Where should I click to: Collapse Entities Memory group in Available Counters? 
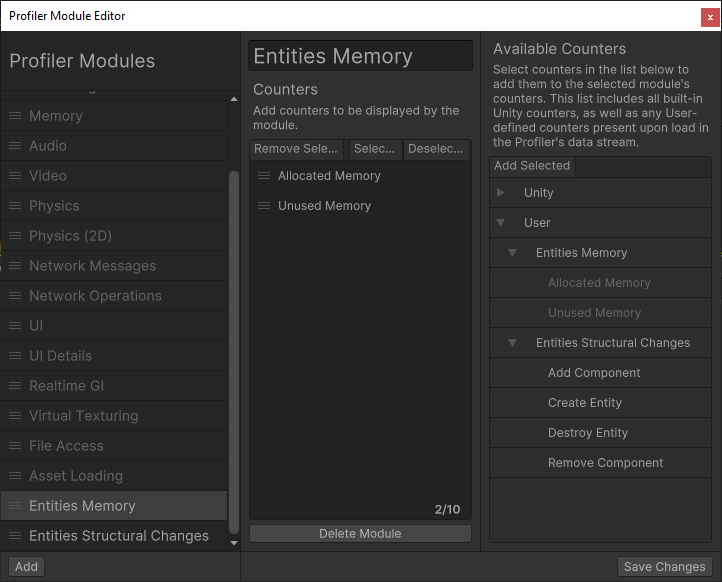coord(512,253)
